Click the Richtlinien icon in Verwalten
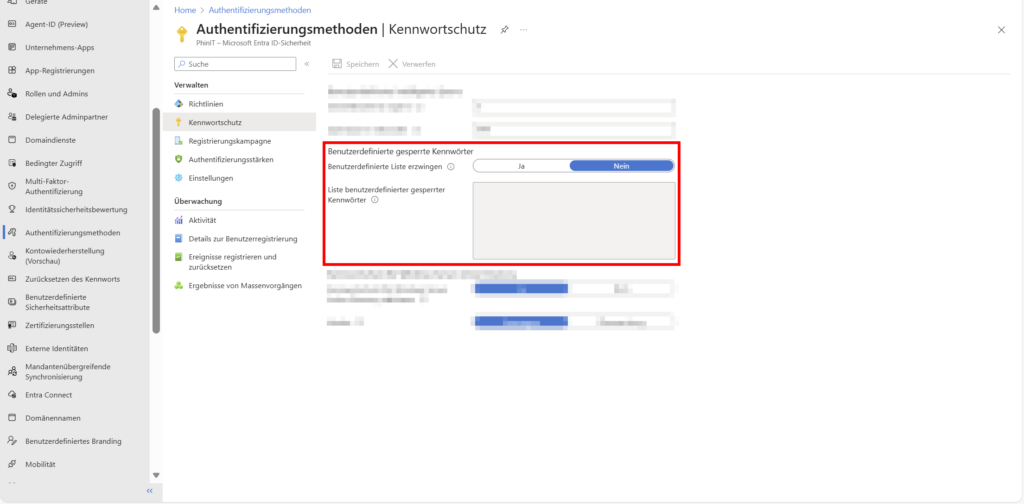 (x=180, y=104)
